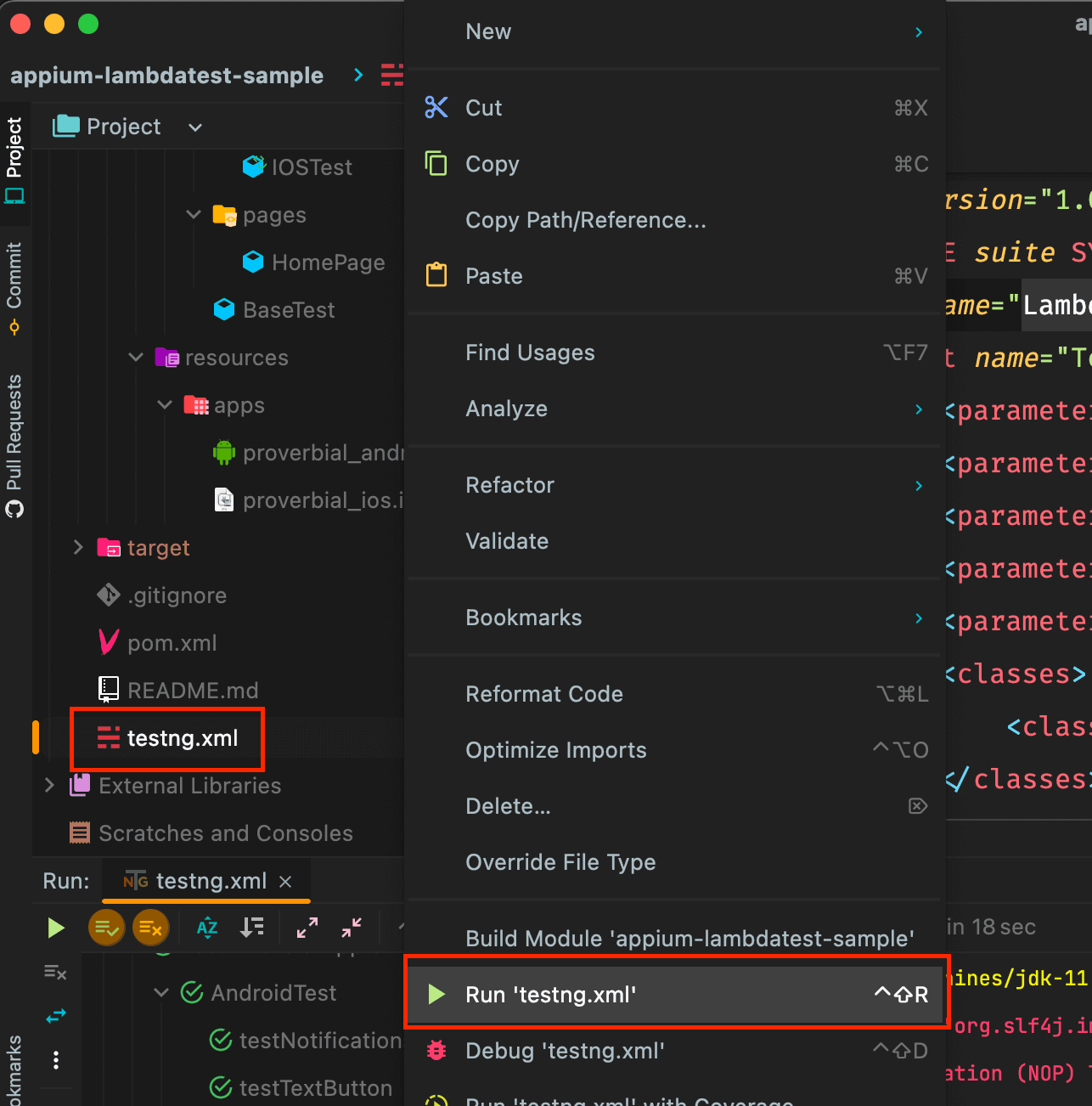Collapse the apps folder
1092x1106 pixels.
(165, 404)
